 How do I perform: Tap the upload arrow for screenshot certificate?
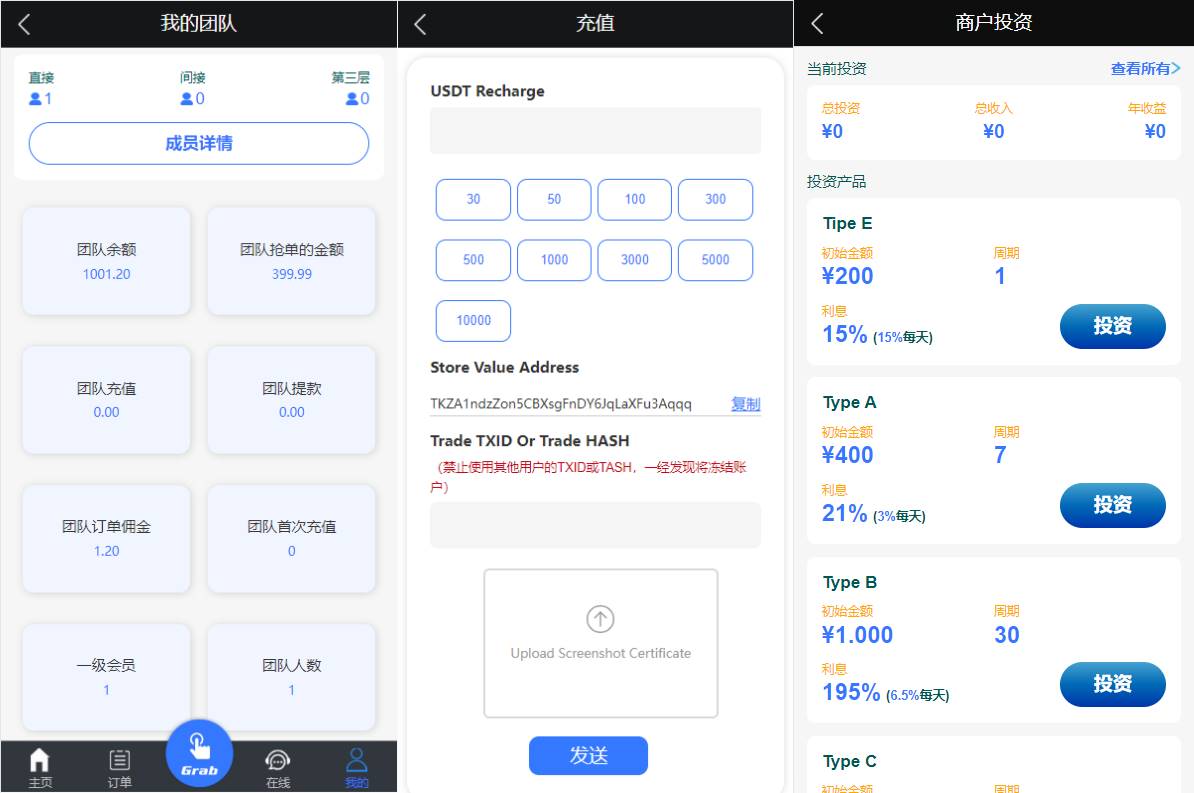(x=600, y=619)
